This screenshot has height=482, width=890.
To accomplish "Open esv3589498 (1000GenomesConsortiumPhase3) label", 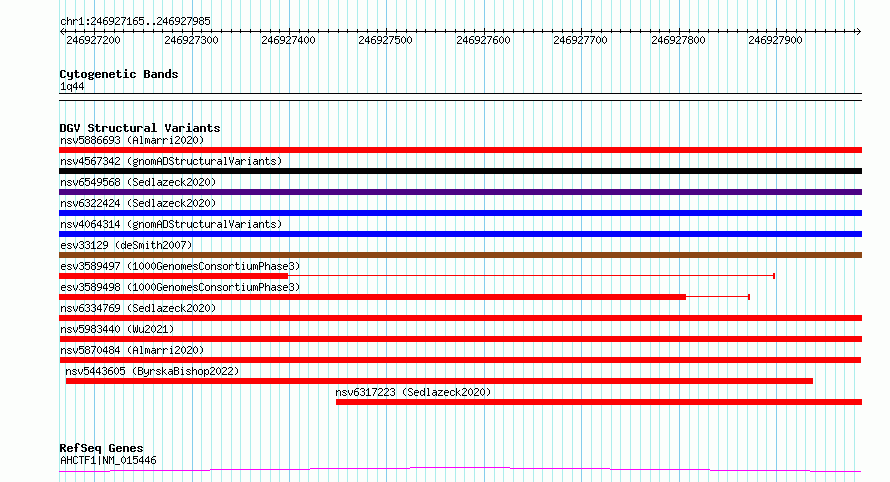I will pos(180,287).
